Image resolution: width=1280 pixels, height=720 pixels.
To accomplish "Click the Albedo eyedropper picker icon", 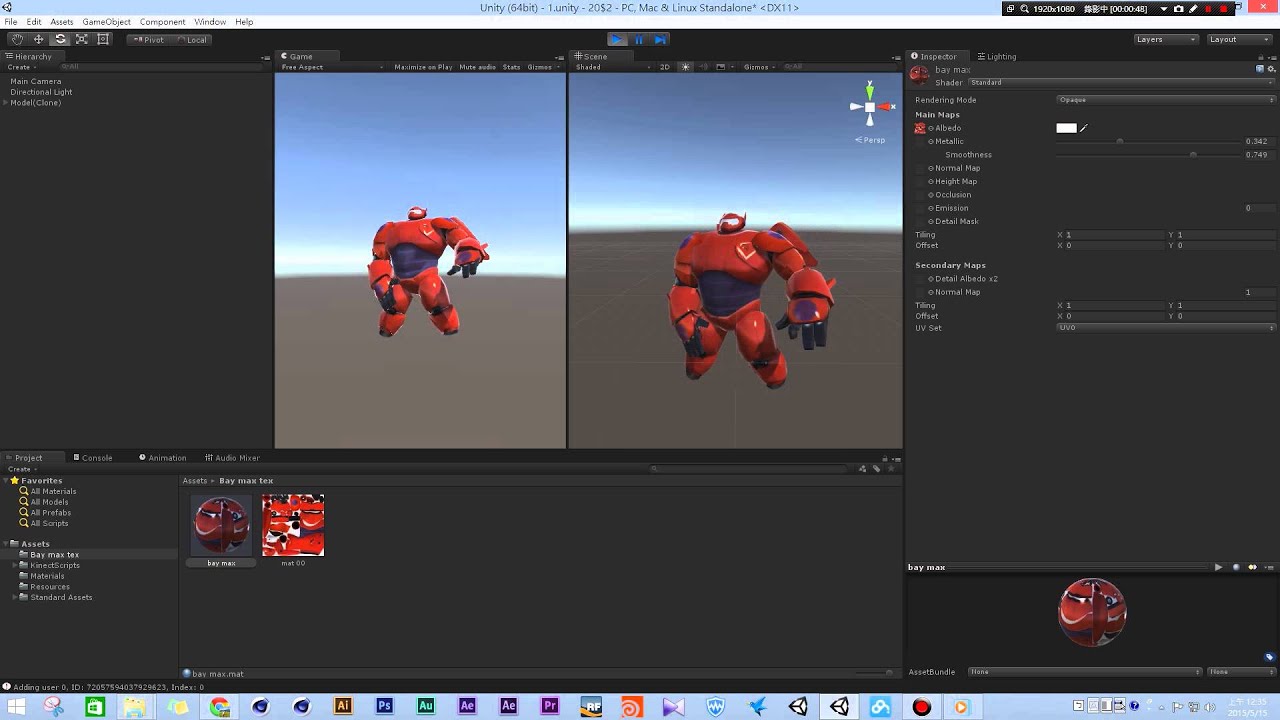I will [x=1084, y=128].
